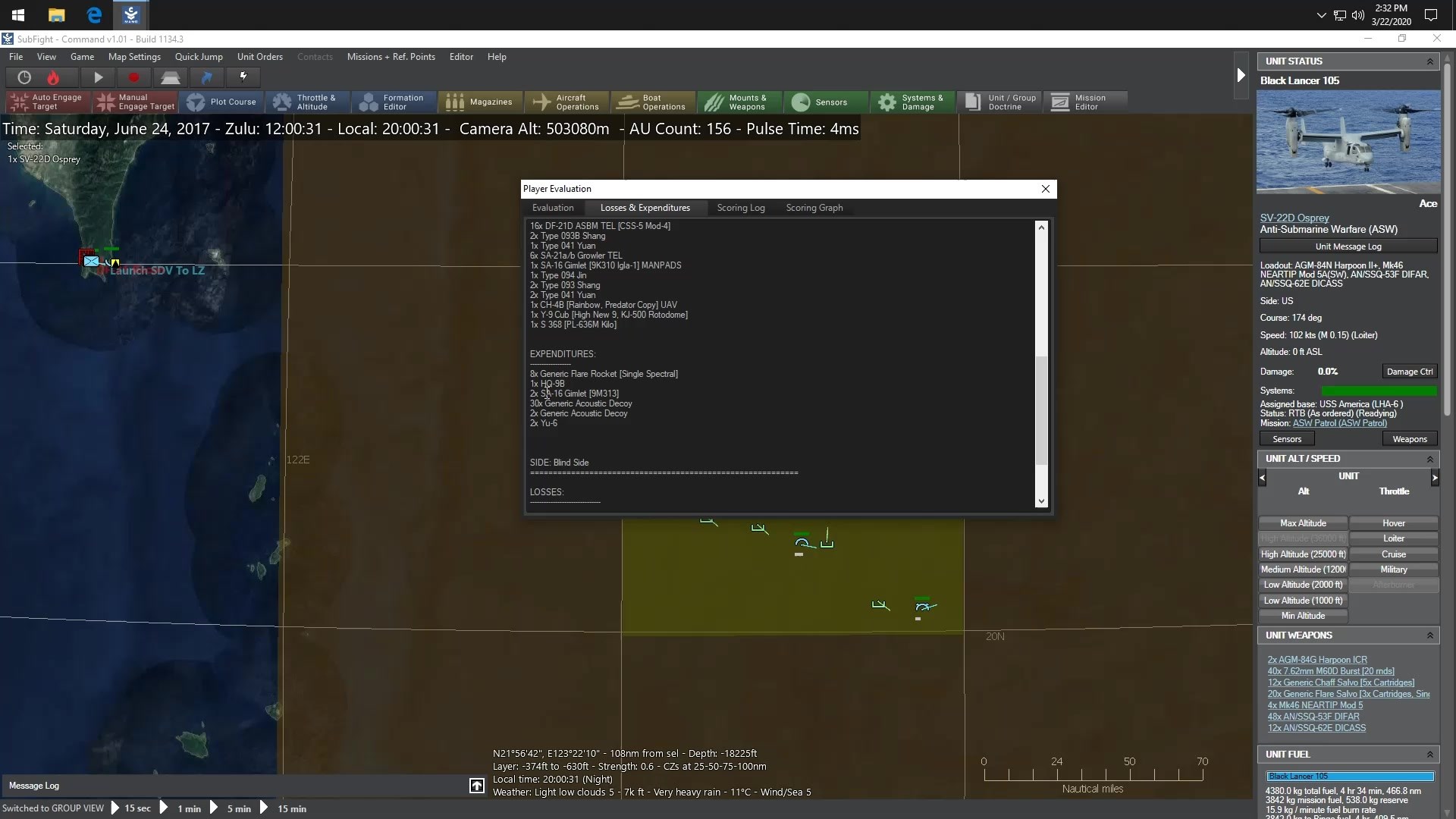
Task: Collapse the UNIT FUEL panel
Action: (x=1430, y=755)
